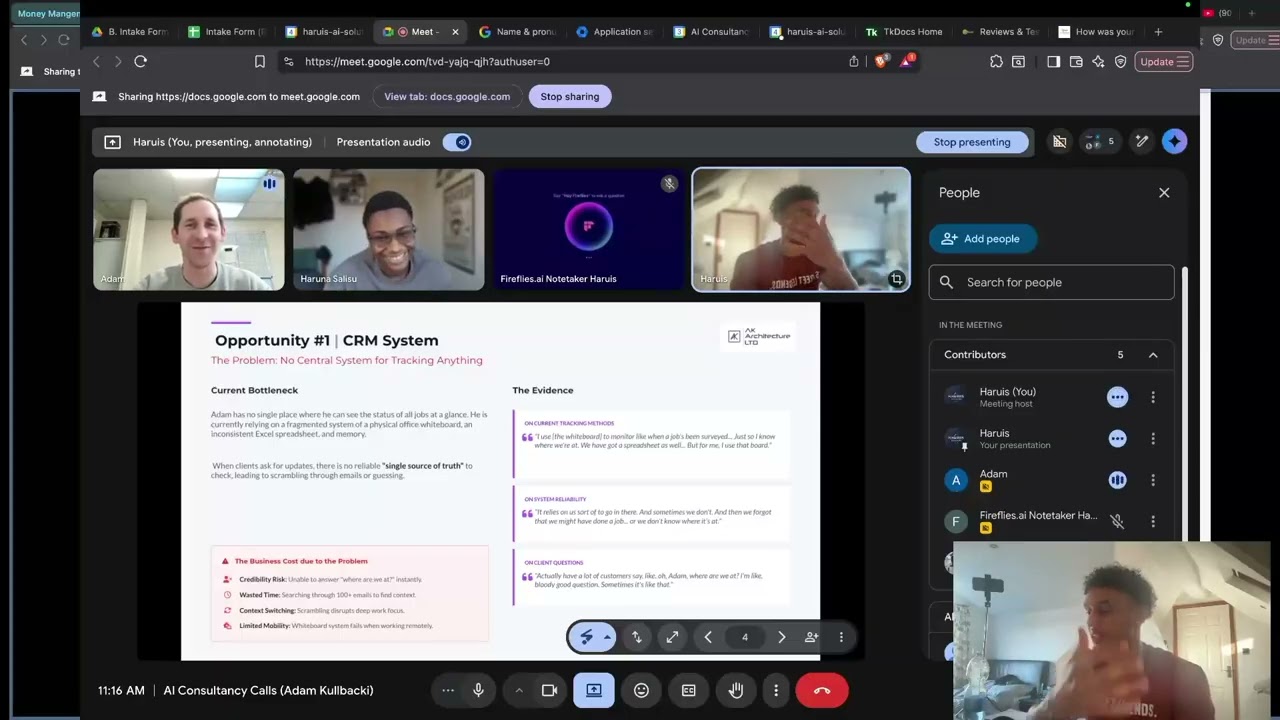The image size is (1280, 720).
Task: Leave the call with the red hang-up button
Action: (x=822, y=690)
